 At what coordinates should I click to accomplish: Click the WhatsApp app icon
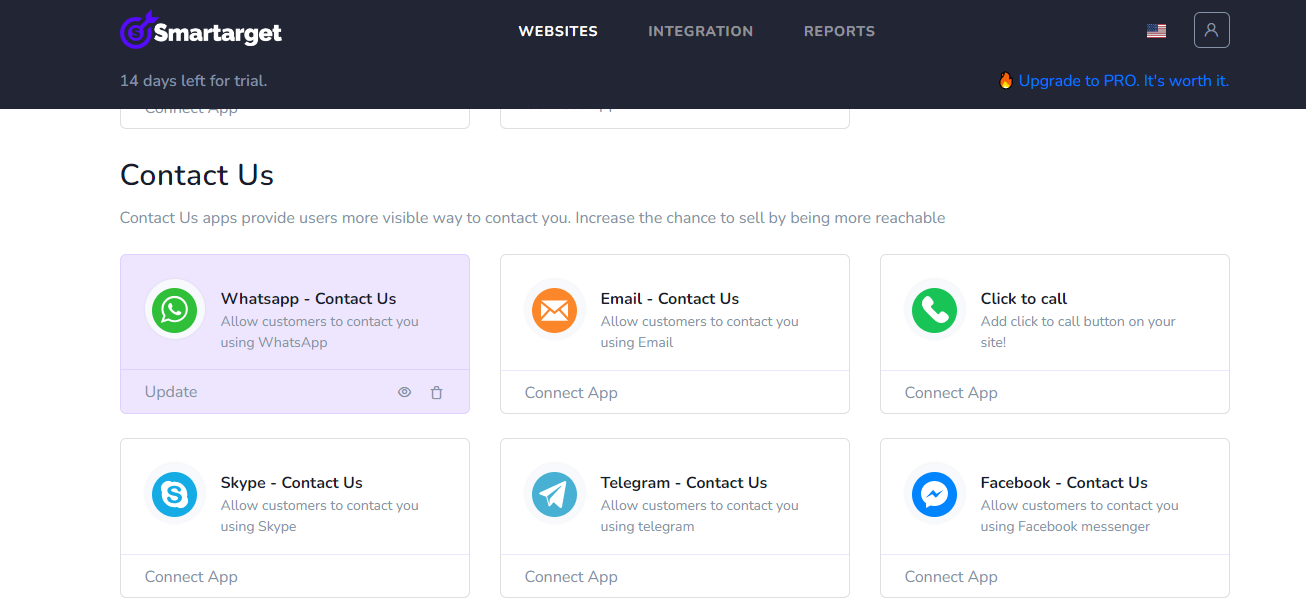[175, 310]
